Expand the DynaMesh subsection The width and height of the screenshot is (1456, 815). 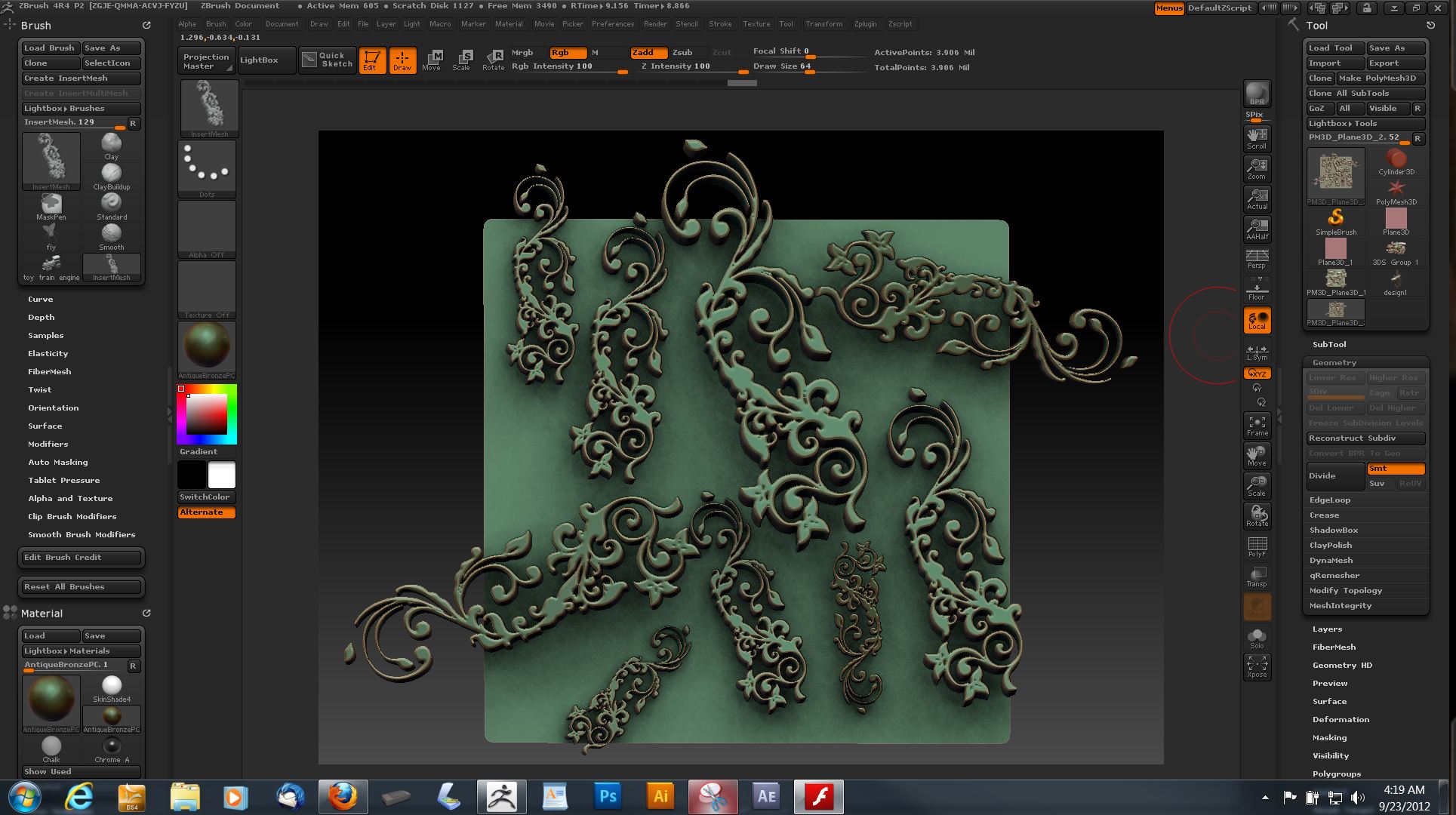1331,561
